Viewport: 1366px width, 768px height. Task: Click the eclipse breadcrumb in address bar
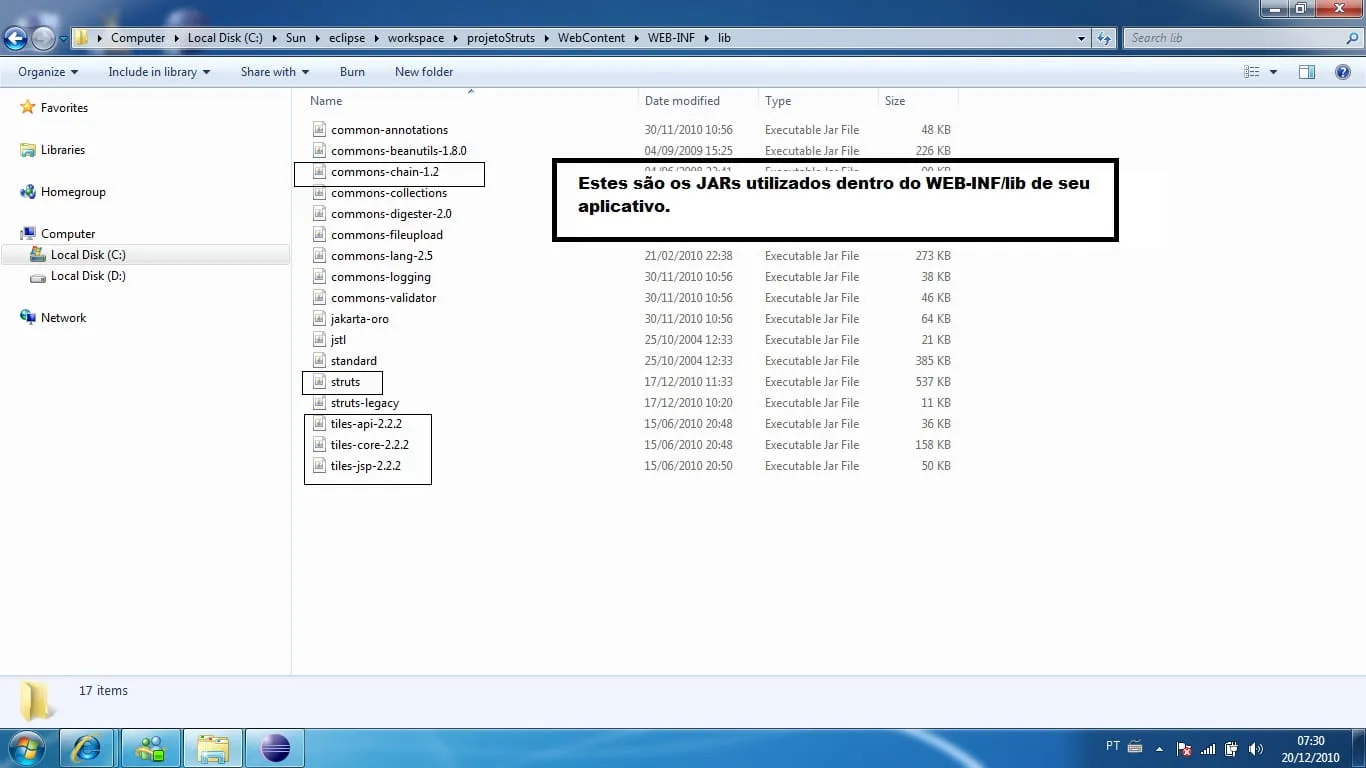pos(347,38)
